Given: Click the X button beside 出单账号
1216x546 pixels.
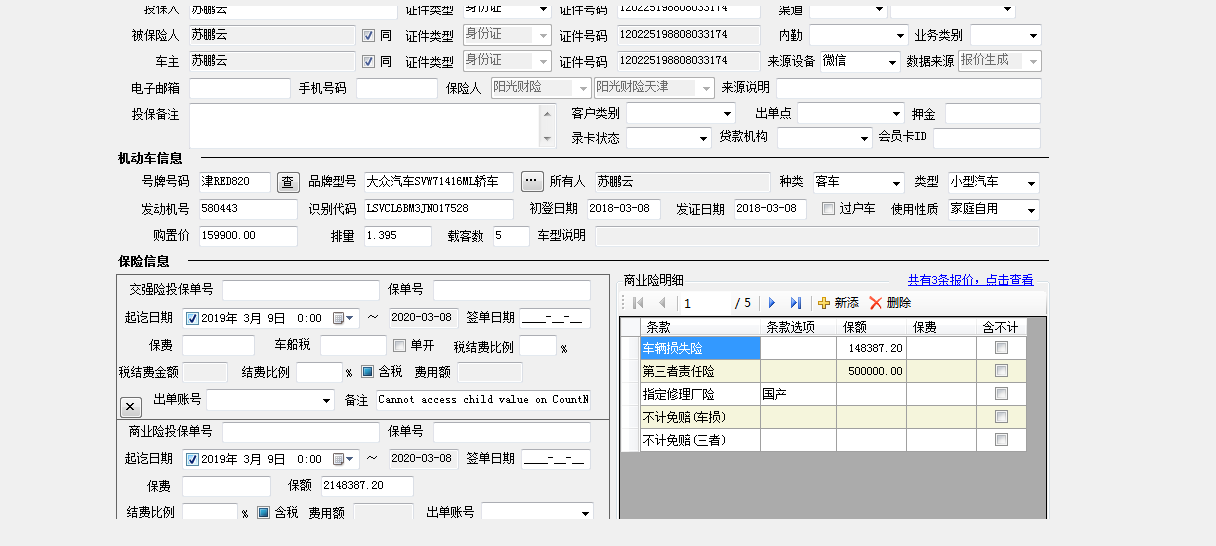Looking at the screenshot, I should point(131,407).
